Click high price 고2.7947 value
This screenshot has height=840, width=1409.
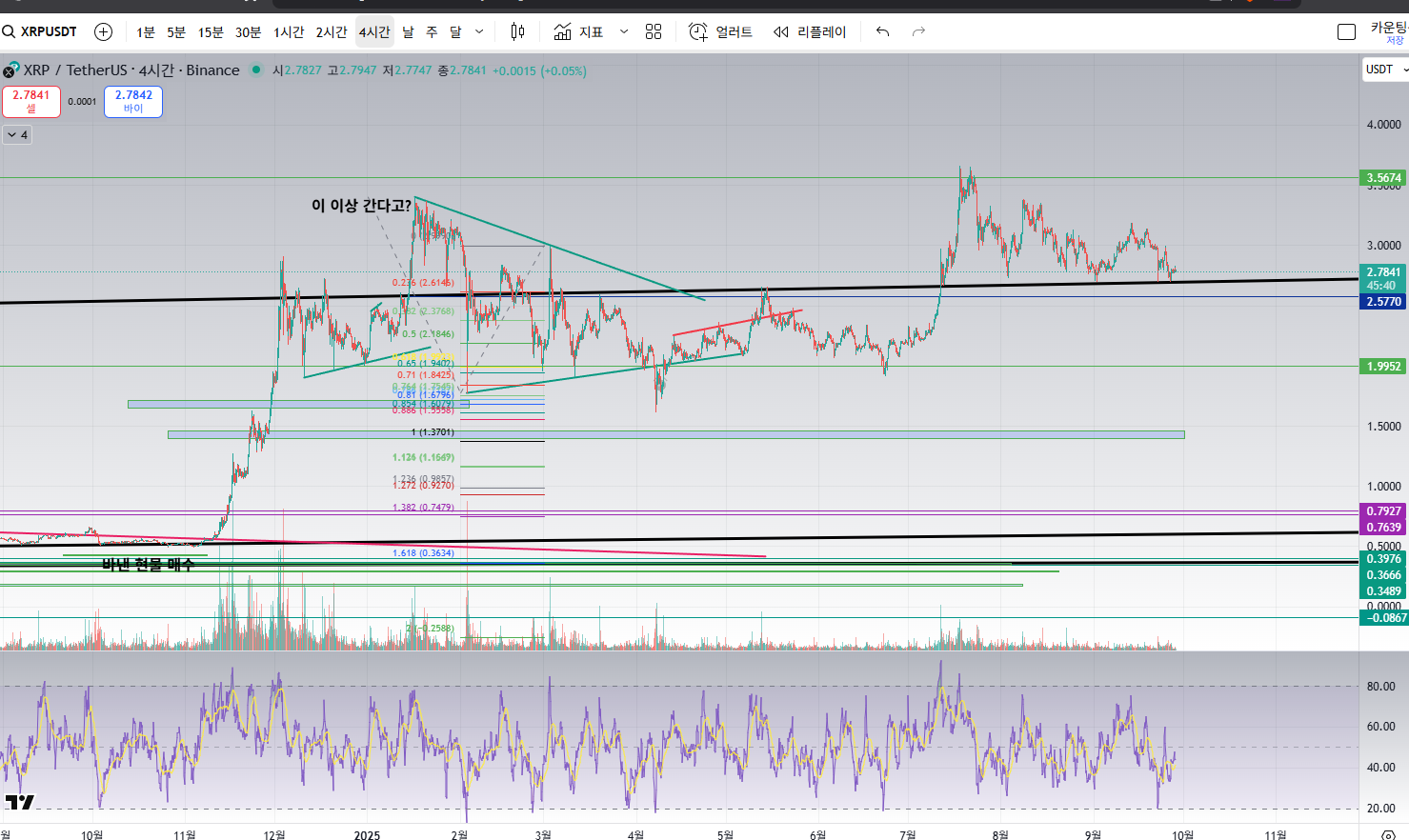(x=352, y=70)
